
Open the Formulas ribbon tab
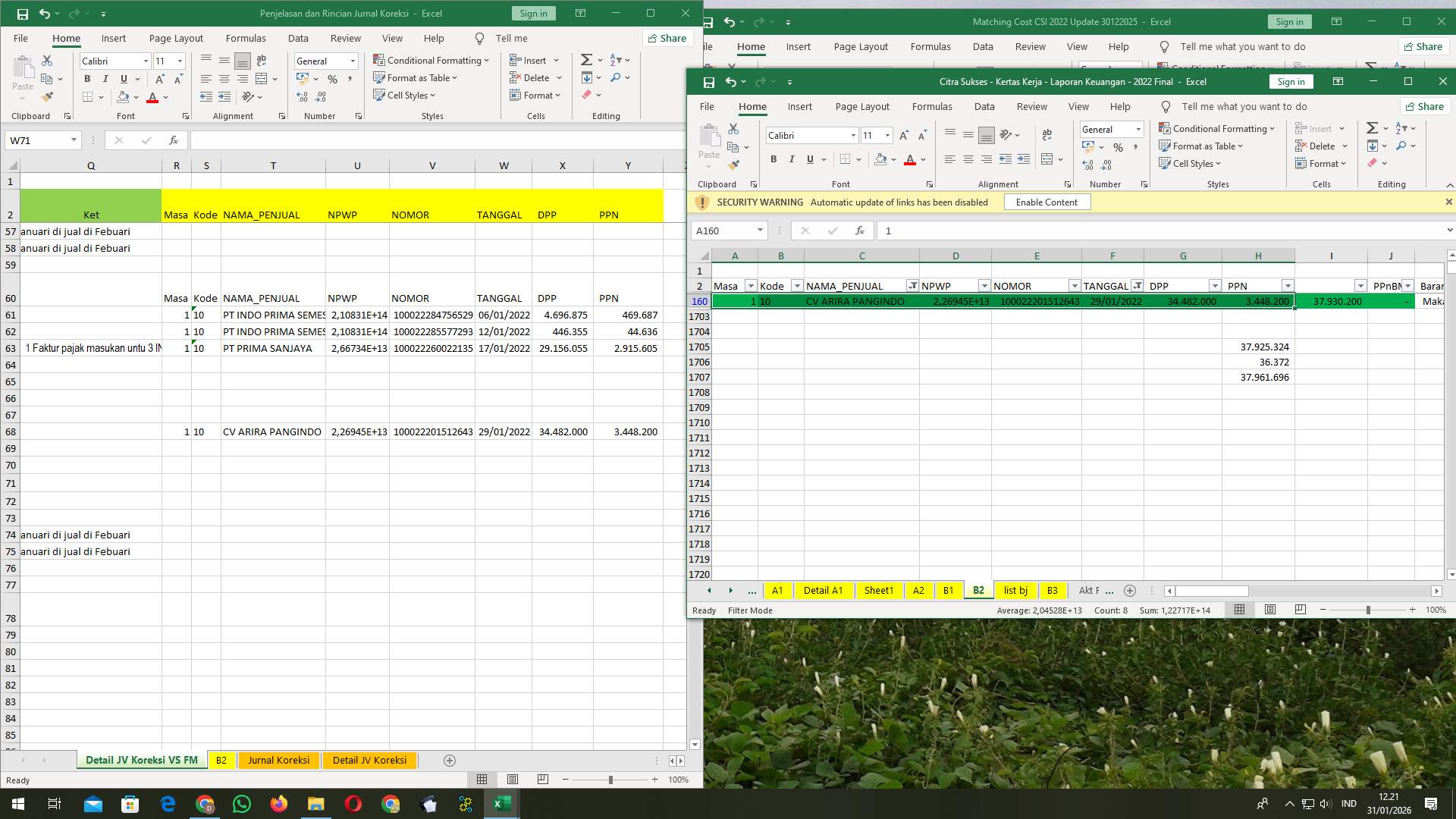tap(931, 106)
